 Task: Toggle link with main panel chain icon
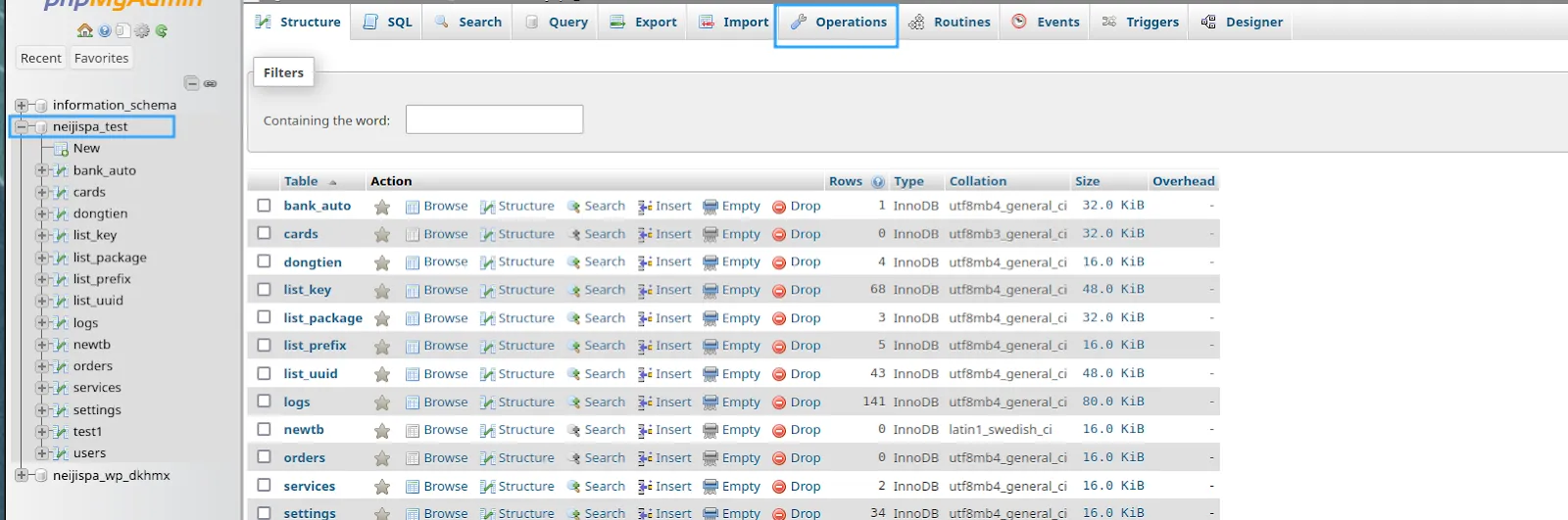[x=210, y=83]
